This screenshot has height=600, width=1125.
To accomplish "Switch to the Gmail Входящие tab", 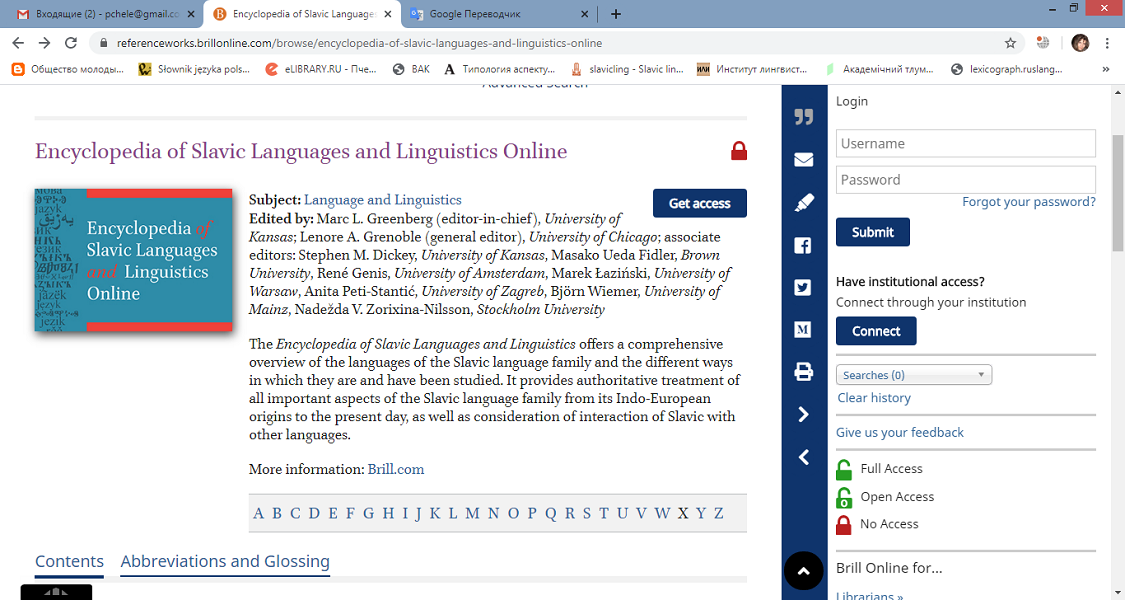I will click(105, 14).
